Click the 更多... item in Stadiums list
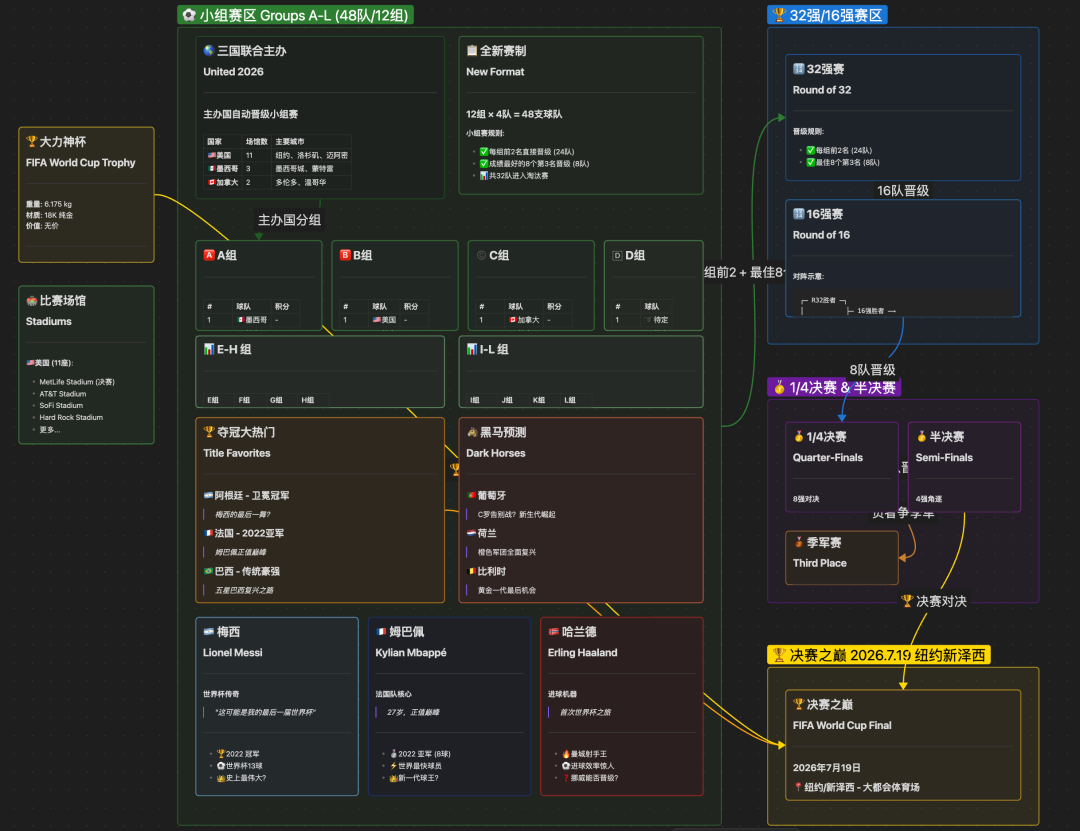Image resolution: width=1080 pixels, height=831 pixels. [x=50, y=429]
